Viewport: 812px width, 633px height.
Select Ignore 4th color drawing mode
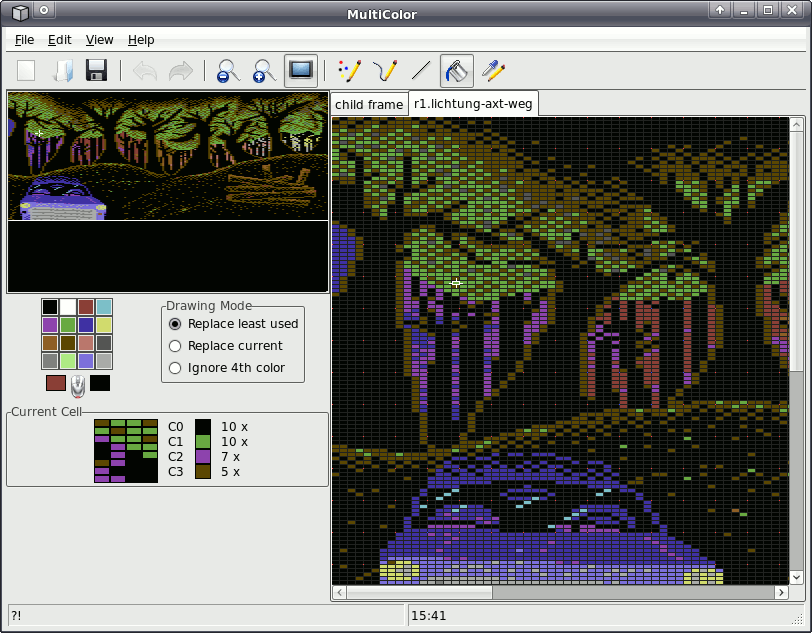click(227, 368)
